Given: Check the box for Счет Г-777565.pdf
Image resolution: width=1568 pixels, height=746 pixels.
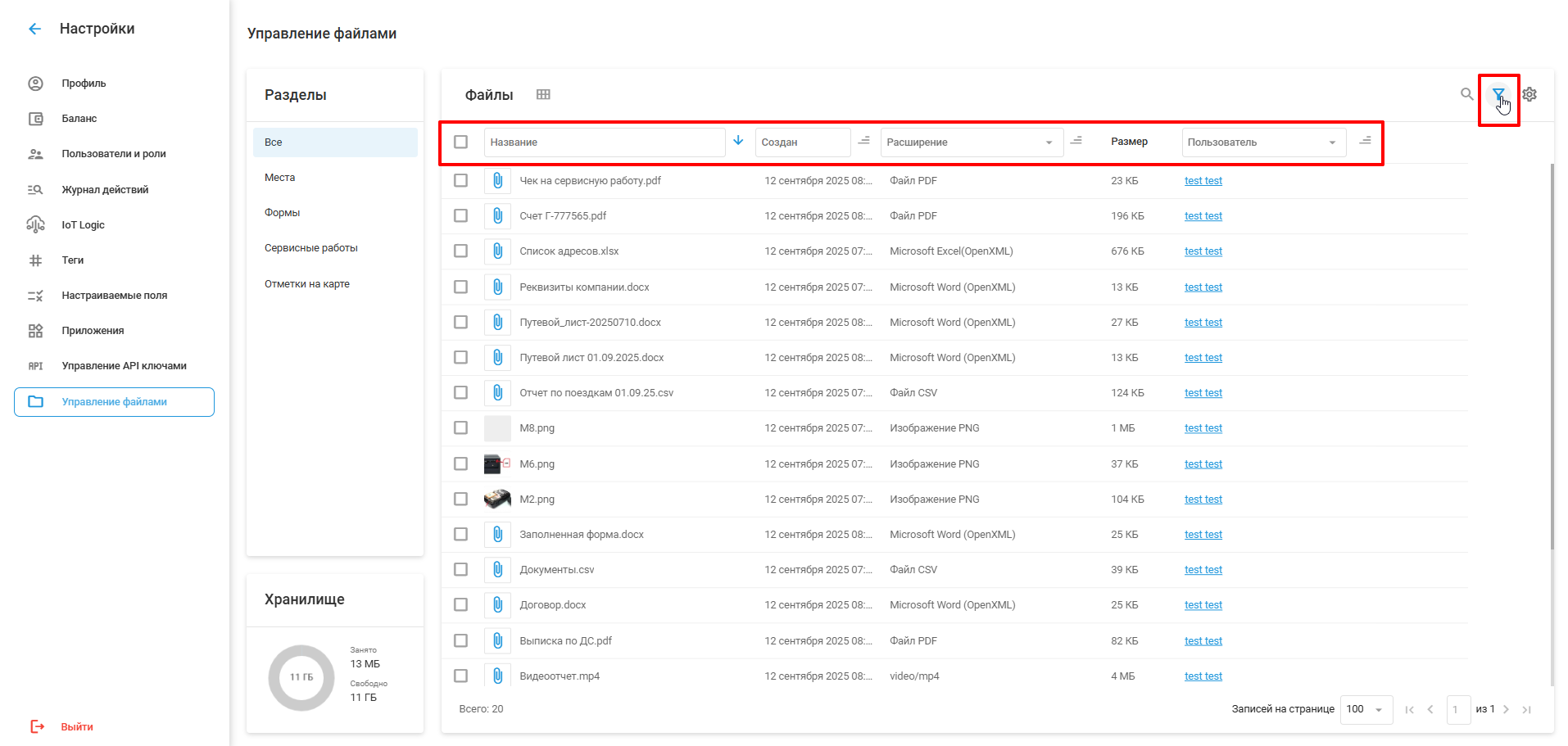Looking at the screenshot, I should pyautogui.click(x=461, y=216).
